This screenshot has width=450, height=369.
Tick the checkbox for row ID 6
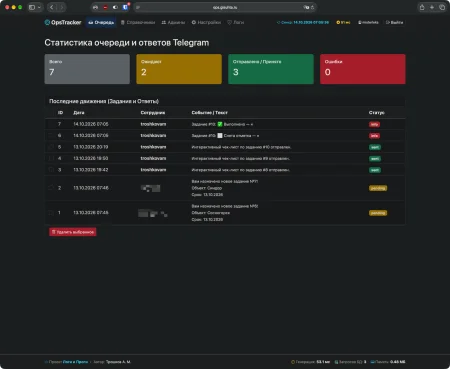click(x=51, y=135)
